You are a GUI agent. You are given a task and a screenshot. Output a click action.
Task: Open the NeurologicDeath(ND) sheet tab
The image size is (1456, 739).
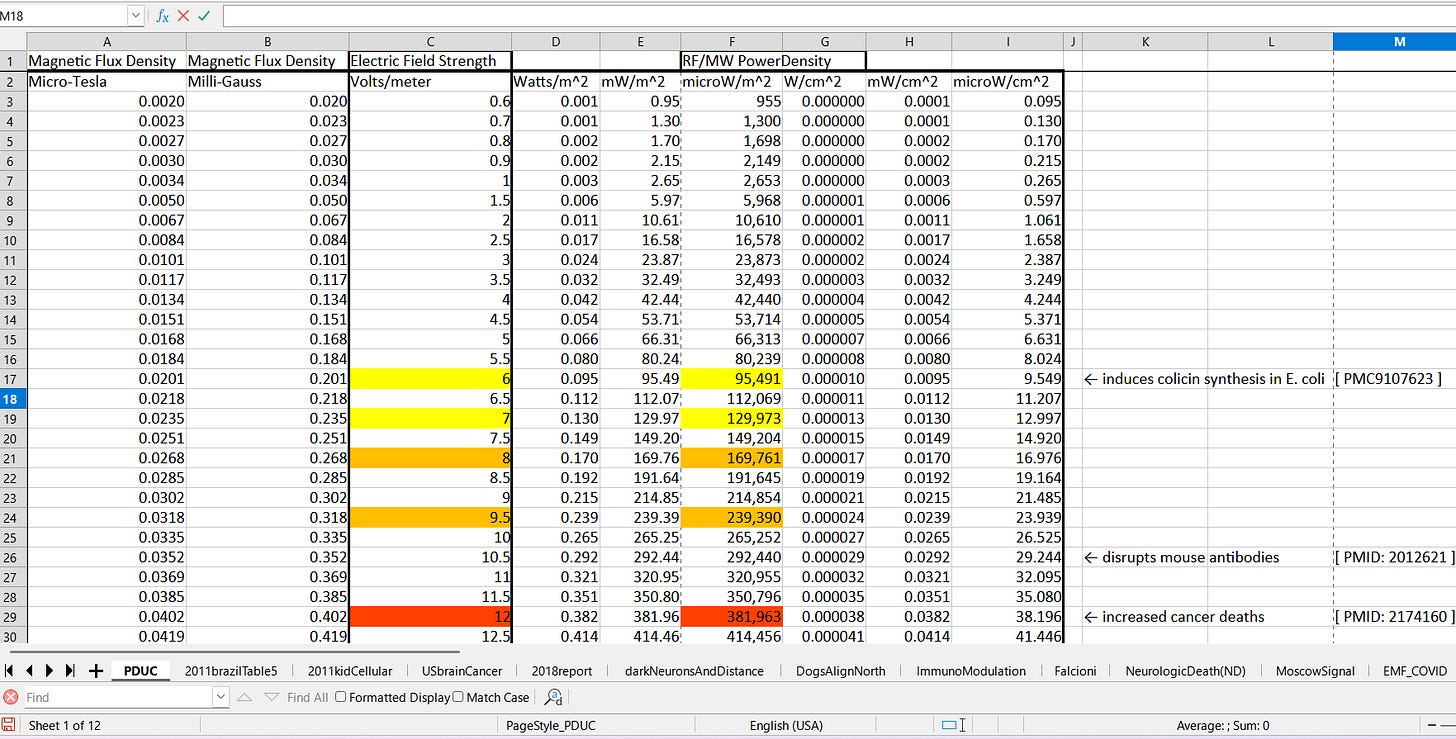tap(1185, 671)
